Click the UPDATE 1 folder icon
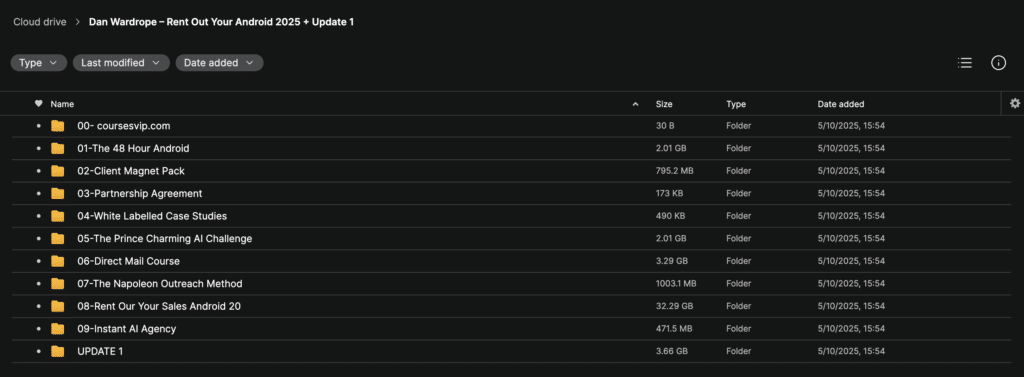The height and width of the screenshot is (377, 1024). coord(57,352)
